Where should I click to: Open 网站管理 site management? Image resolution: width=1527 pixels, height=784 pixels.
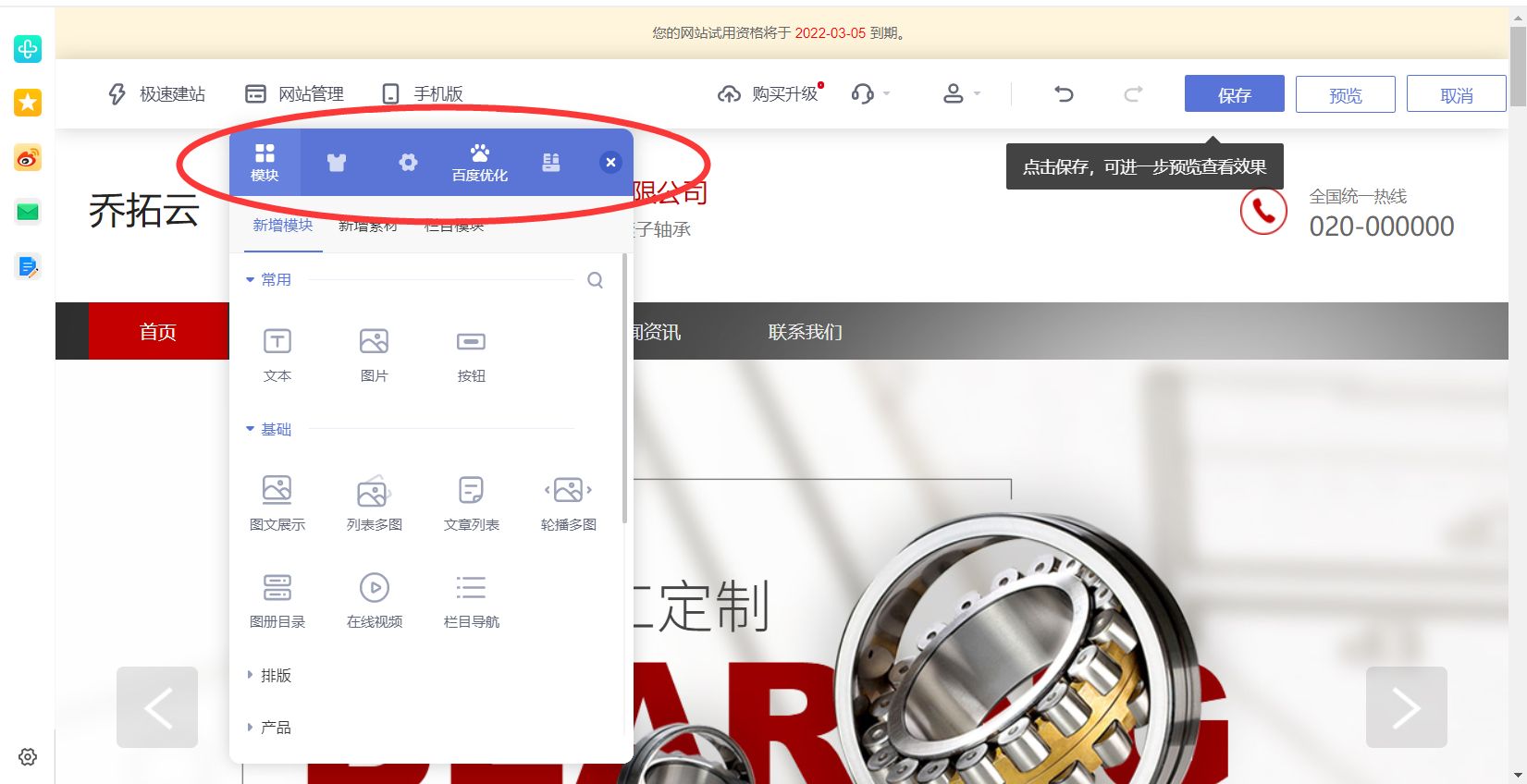click(x=294, y=93)
